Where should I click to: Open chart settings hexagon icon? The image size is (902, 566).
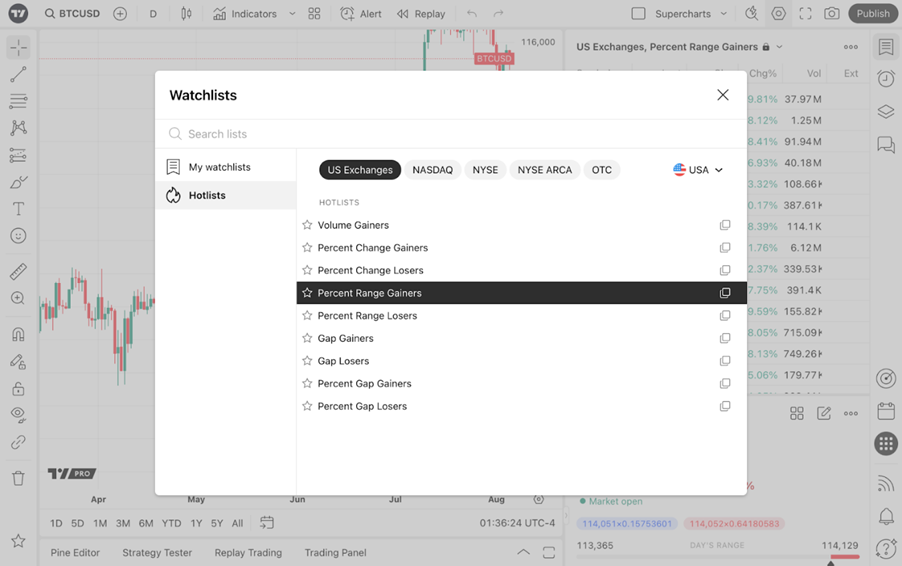[778, 14]
